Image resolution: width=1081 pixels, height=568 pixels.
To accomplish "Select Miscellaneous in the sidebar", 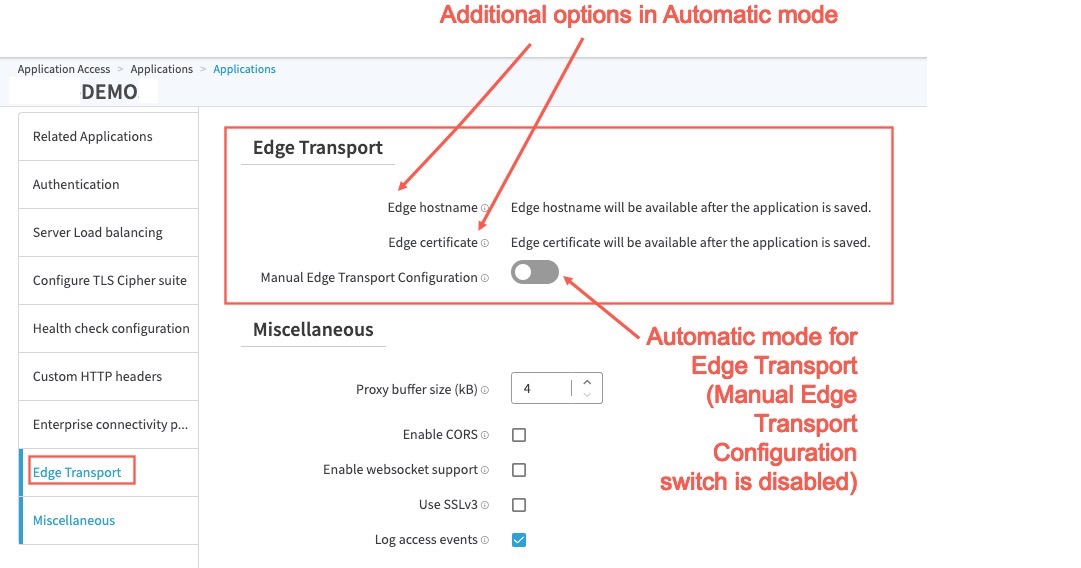I will [74, 520].
